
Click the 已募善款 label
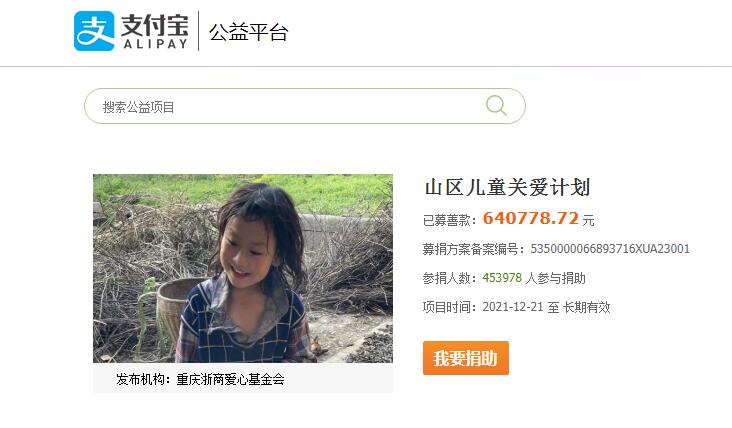click(447, 220)
